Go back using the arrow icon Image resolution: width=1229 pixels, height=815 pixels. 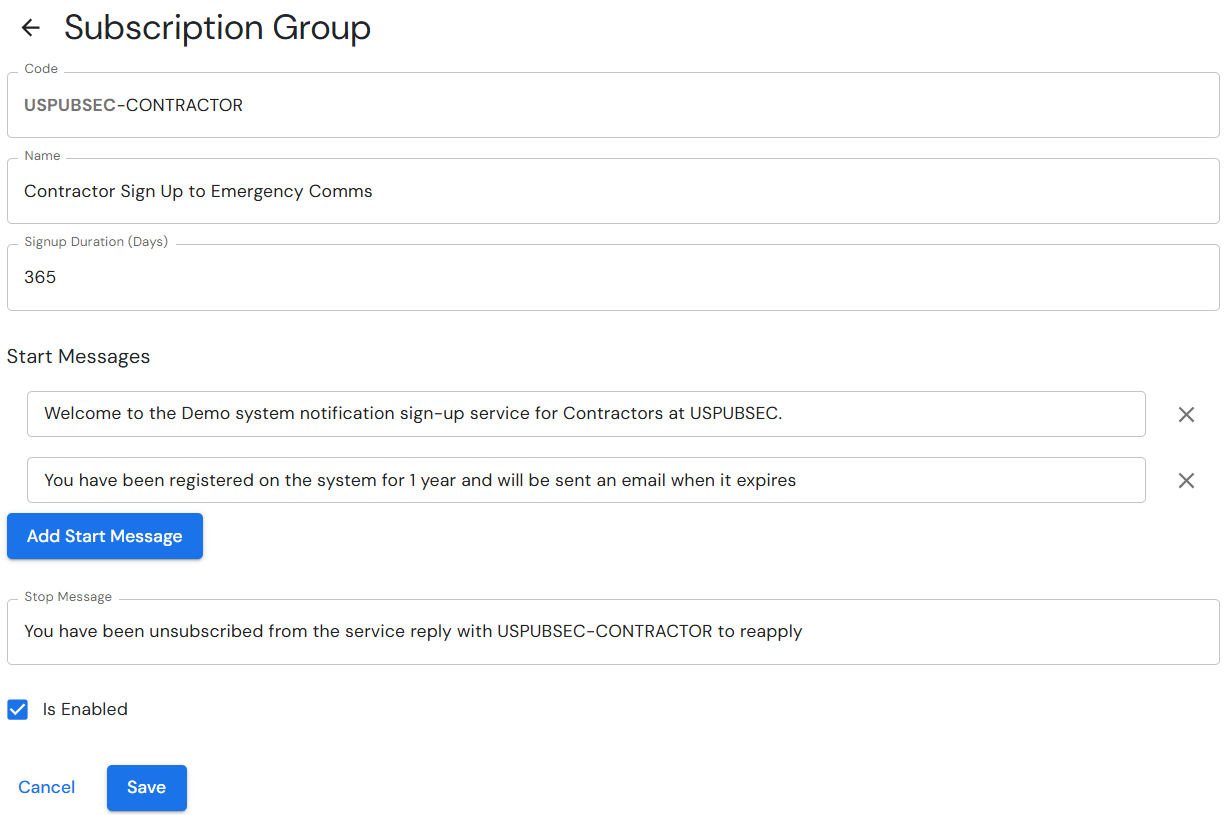point(31,28)
